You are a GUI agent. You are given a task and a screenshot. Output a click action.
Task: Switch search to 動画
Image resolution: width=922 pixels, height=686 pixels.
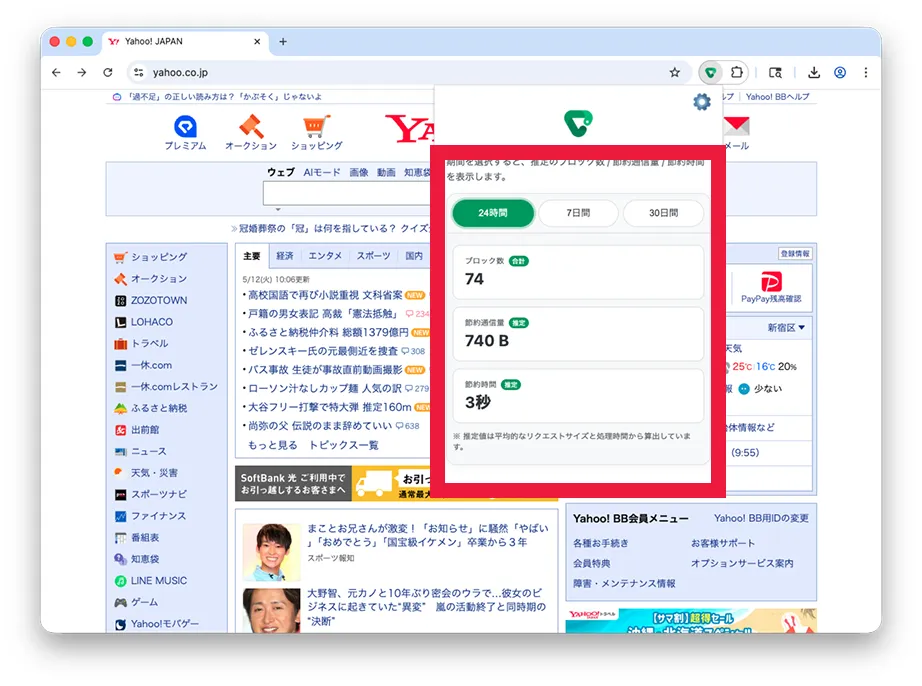(386, 172)
